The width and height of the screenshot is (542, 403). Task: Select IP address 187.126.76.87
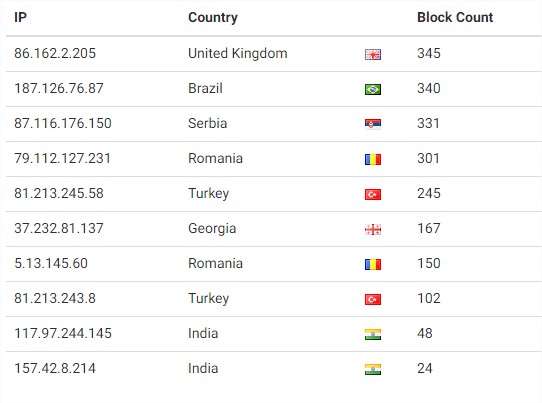click(x=59, y=88)
